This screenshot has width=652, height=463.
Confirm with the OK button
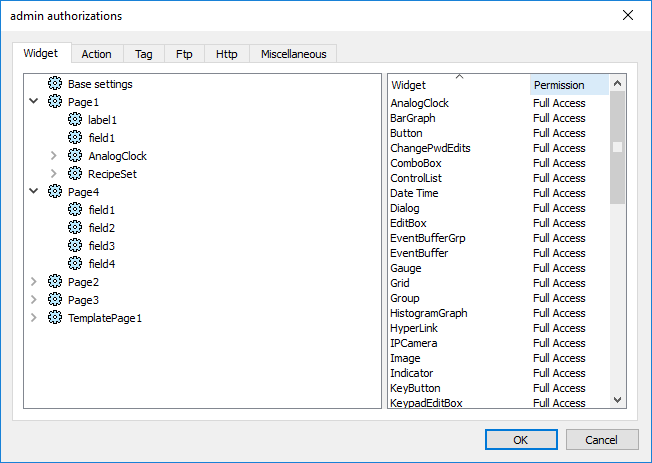[521, 440]
